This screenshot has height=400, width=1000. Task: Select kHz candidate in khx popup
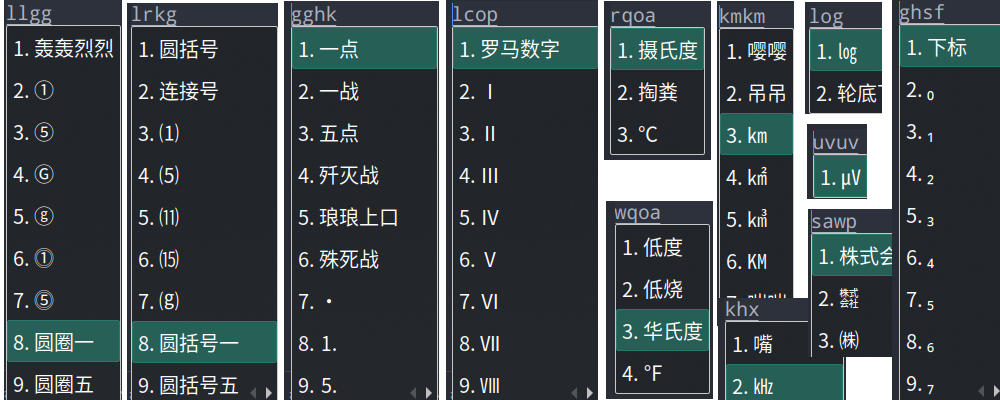[784, 387]
